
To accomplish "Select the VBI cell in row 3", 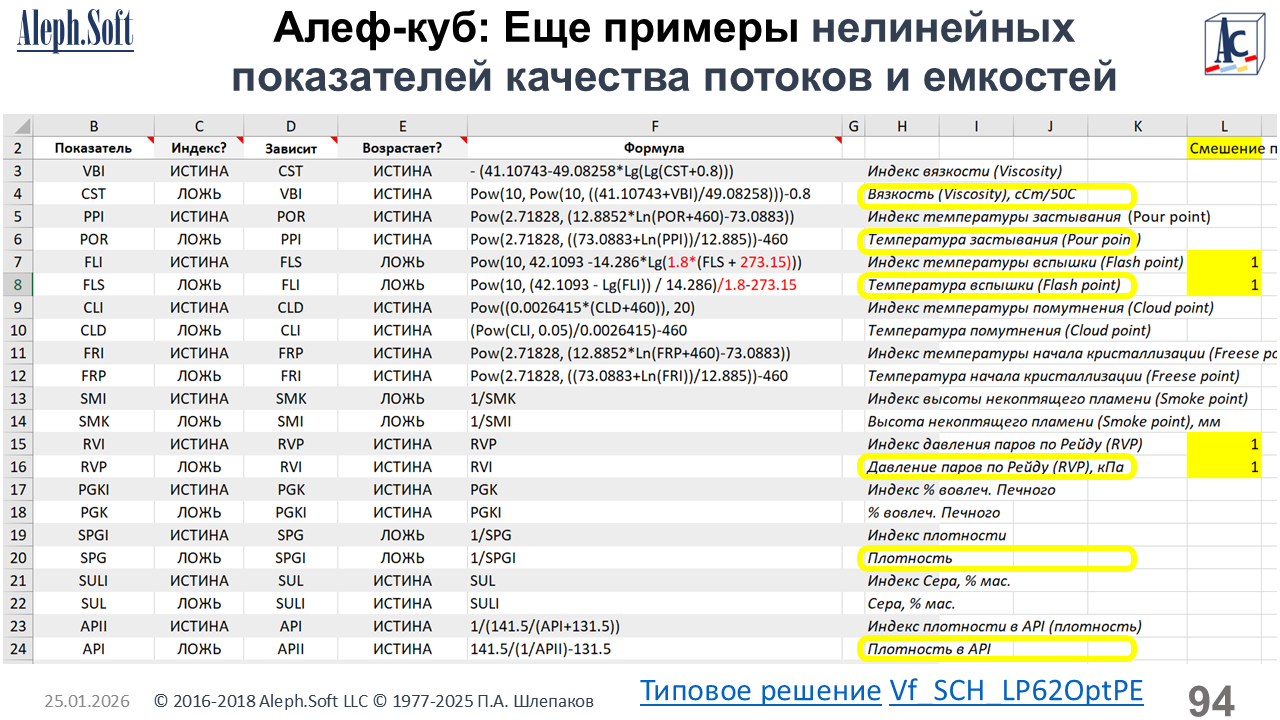I will click(93, 171).
